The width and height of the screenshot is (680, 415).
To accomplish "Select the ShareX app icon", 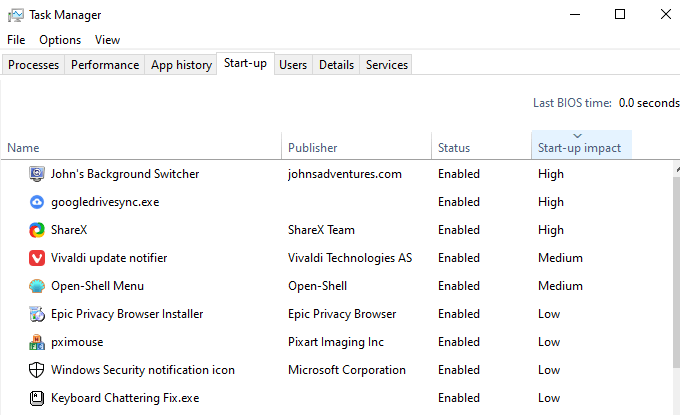I will click(x=36, y=230).
